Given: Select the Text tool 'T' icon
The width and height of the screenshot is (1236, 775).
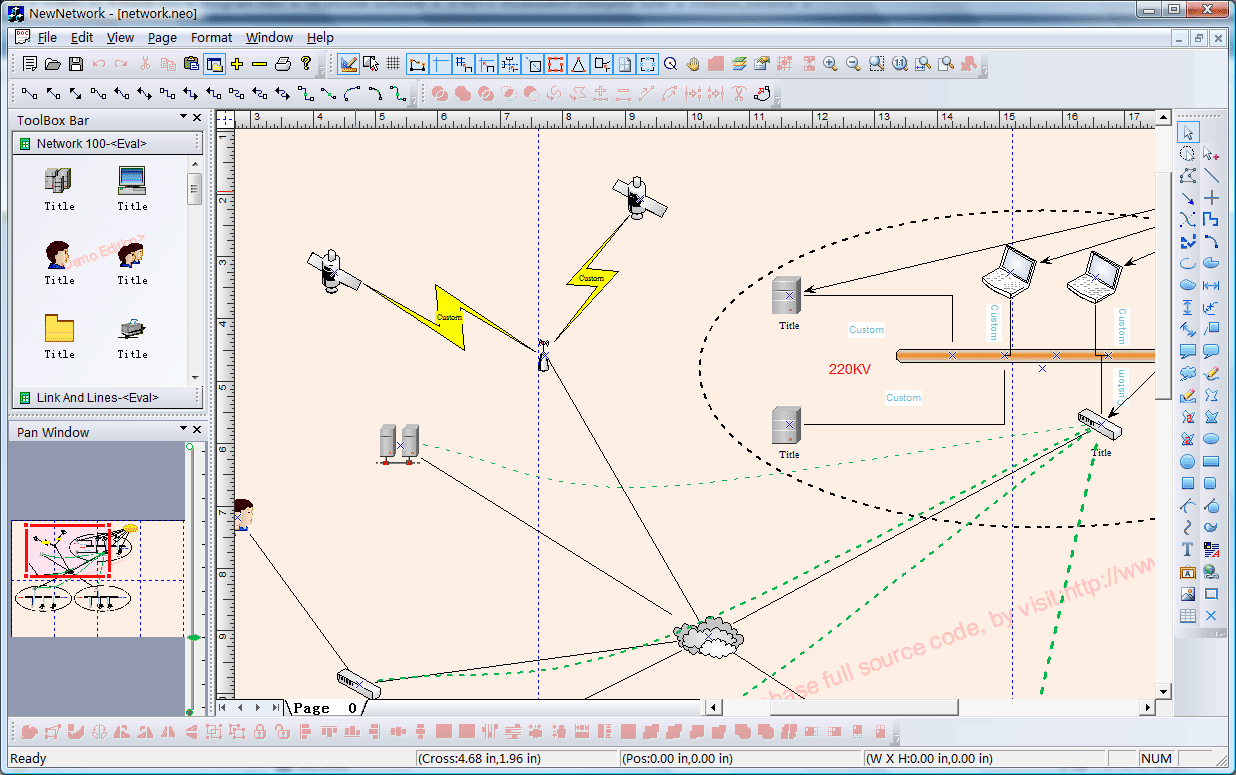Looking at the screenshot, I should (1187, 549).
